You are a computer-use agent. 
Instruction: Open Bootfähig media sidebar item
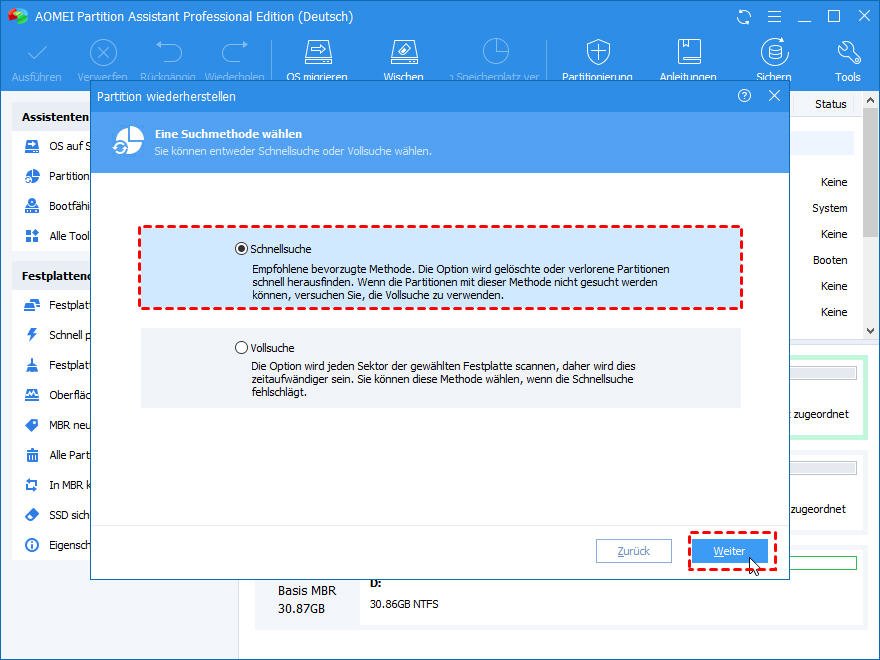56,206
